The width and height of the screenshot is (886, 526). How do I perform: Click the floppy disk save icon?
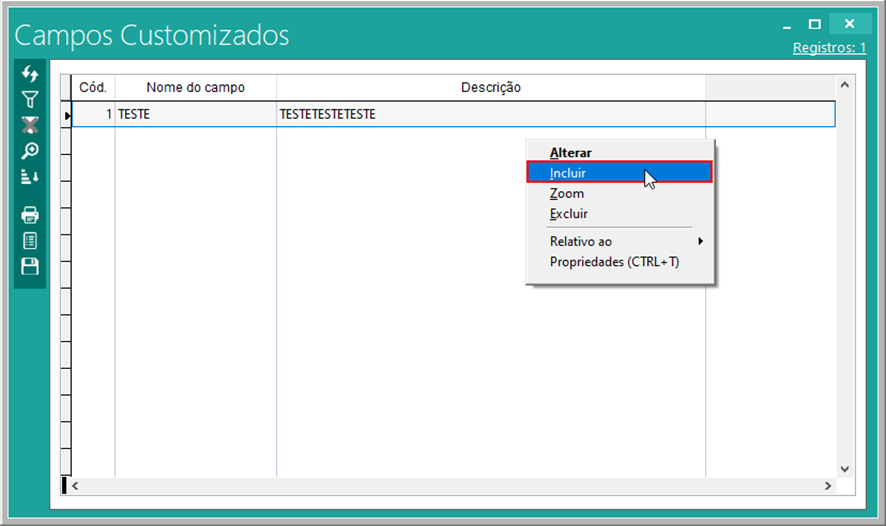pyautogui.click(x=30, y=266)
